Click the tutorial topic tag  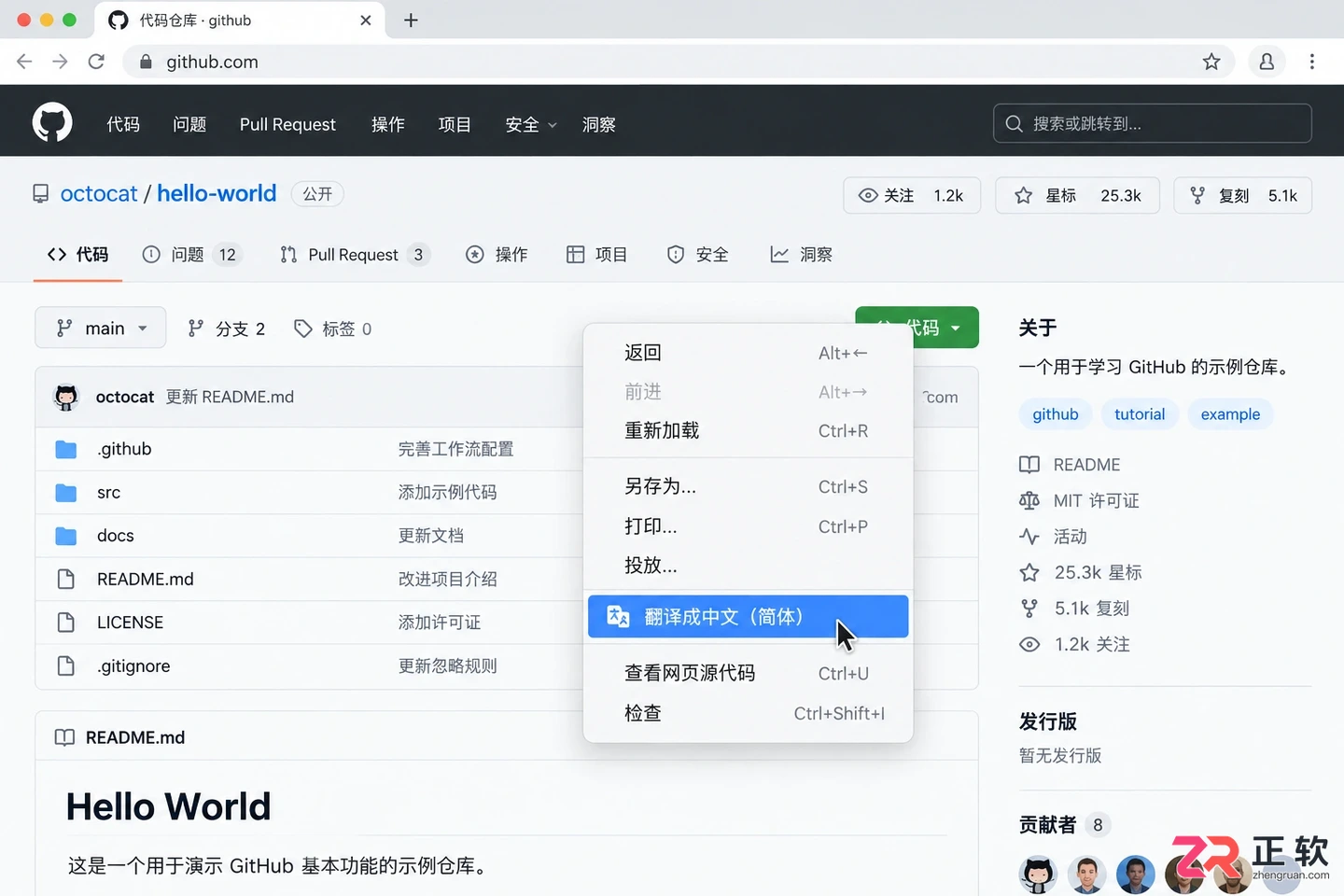tap(1140, 414)
